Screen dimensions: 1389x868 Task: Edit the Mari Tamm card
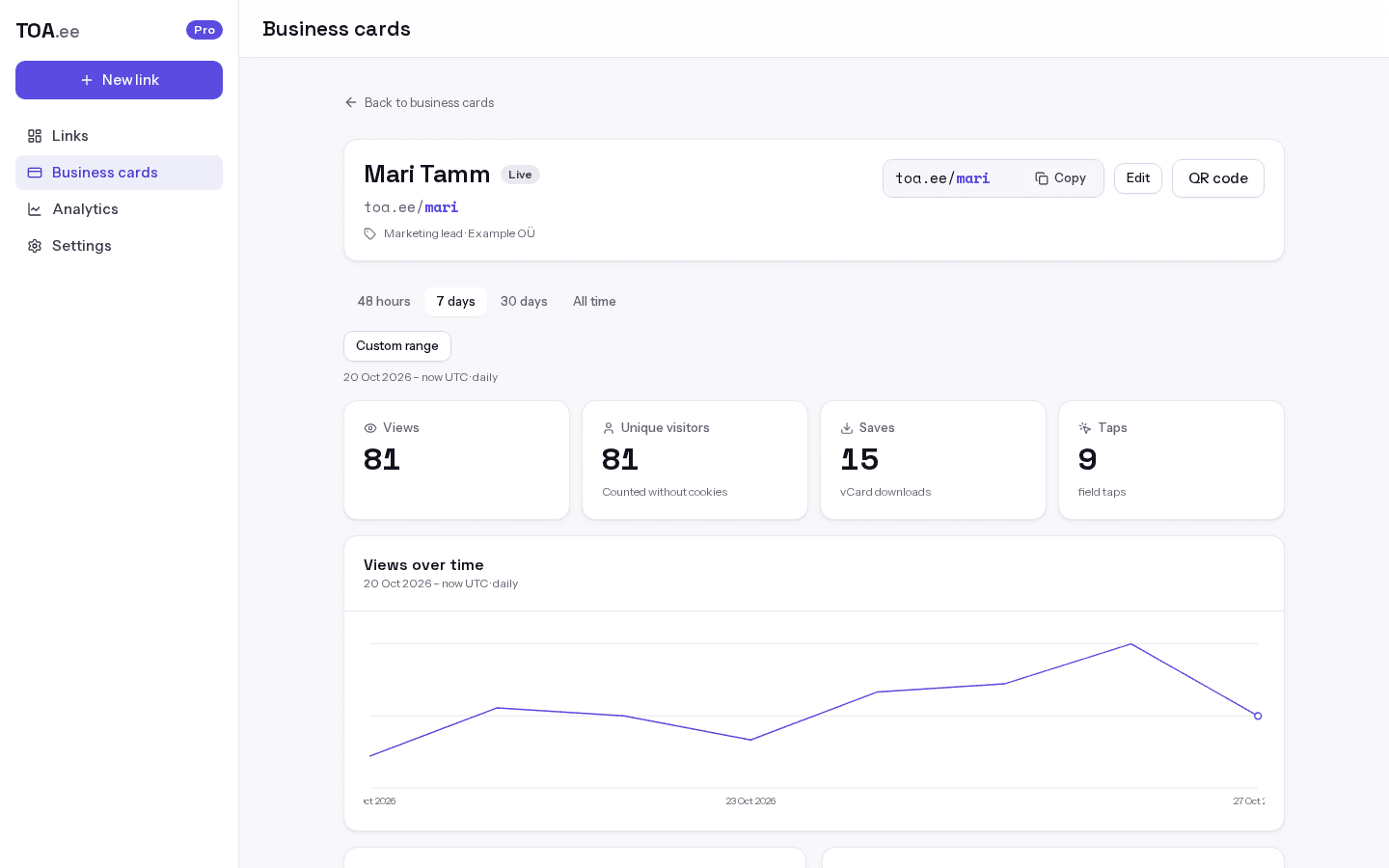[1138, 178]
